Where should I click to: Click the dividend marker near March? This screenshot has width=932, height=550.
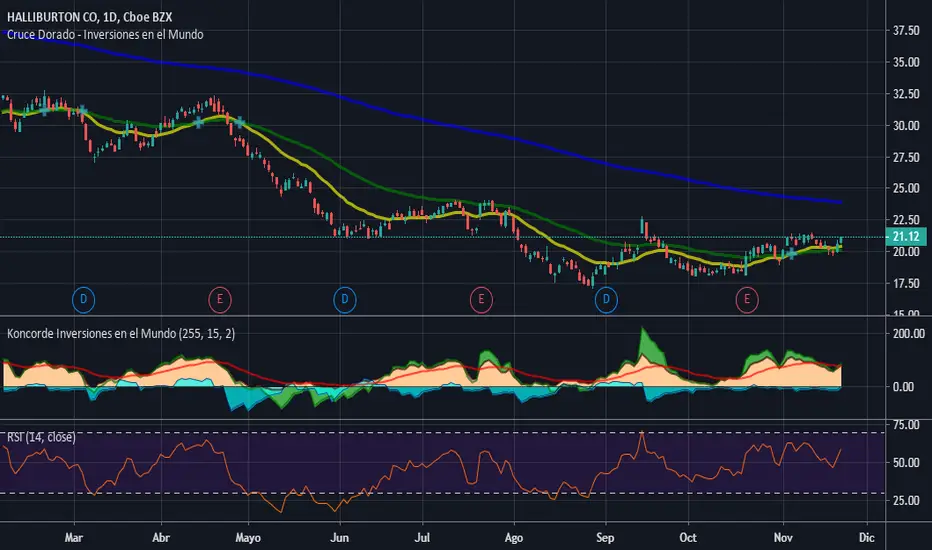click(x=83, y=299)
